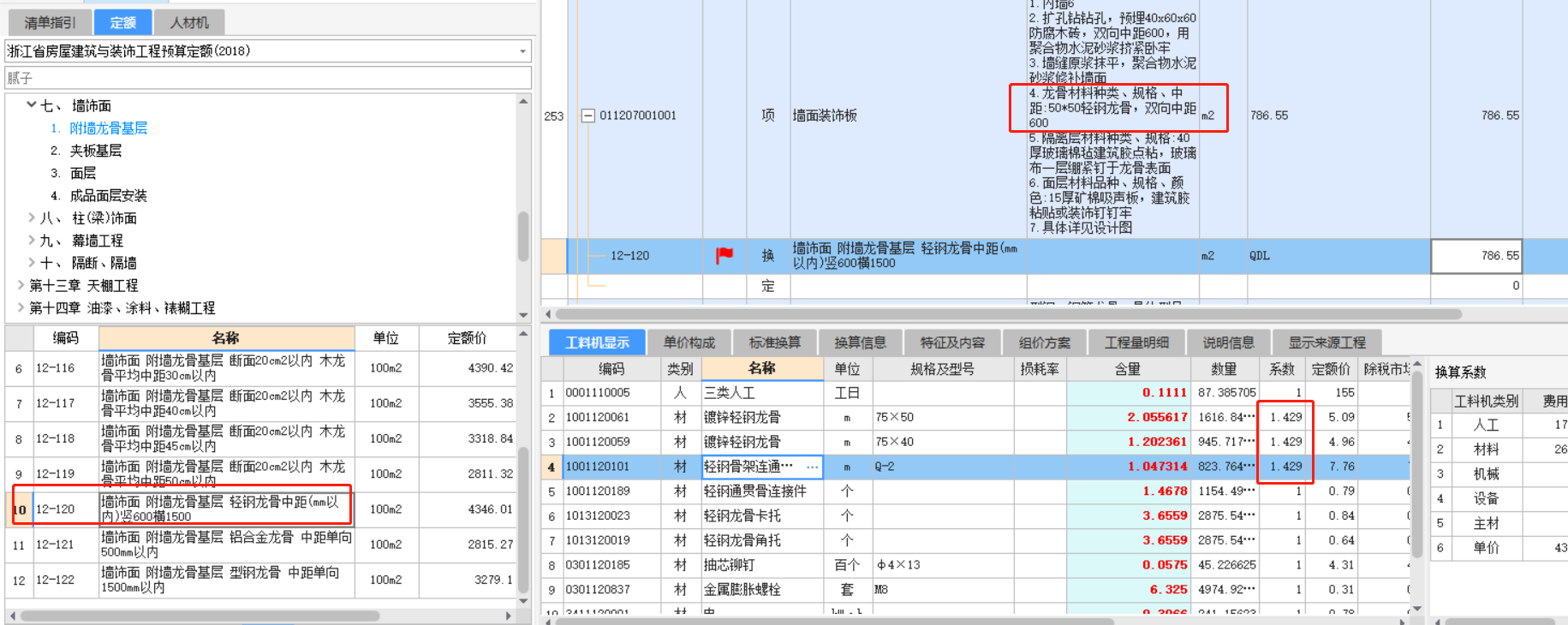Select material row 抽芯铆钉
This screenshot has width=1568, height=625.
point(976,566)
